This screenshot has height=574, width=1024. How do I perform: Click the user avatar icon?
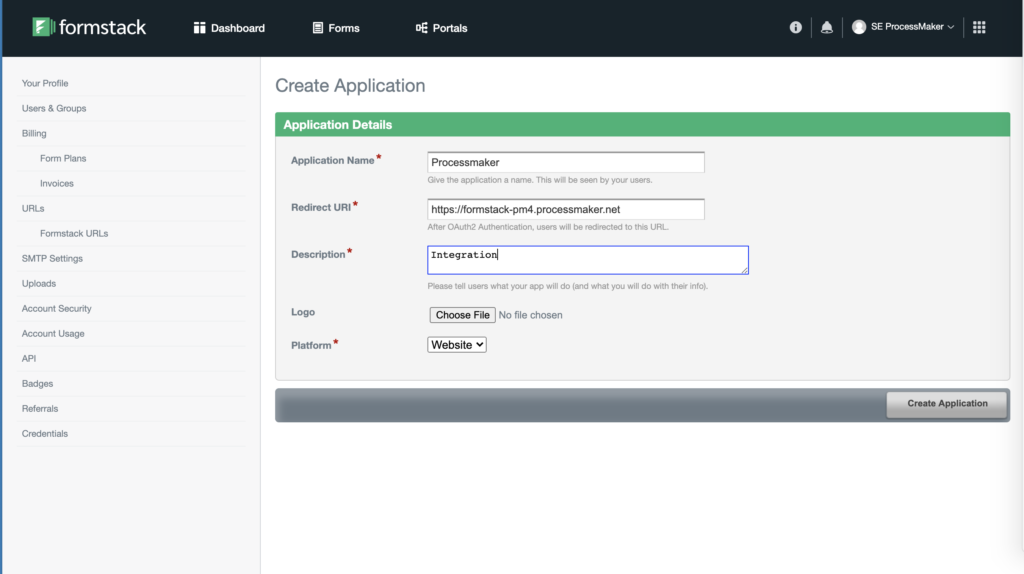859,27
